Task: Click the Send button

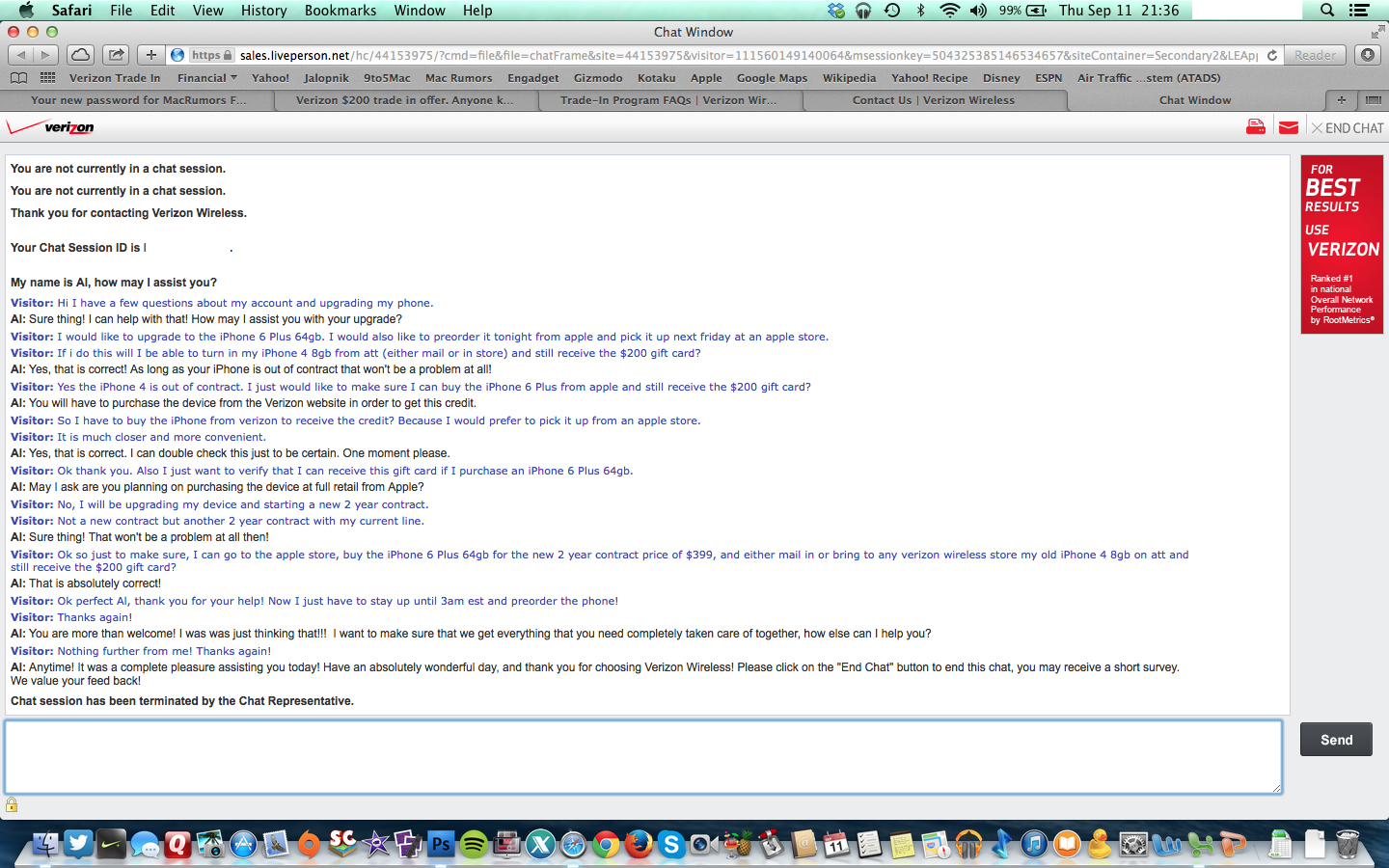Action: [x=1336, y=740]
